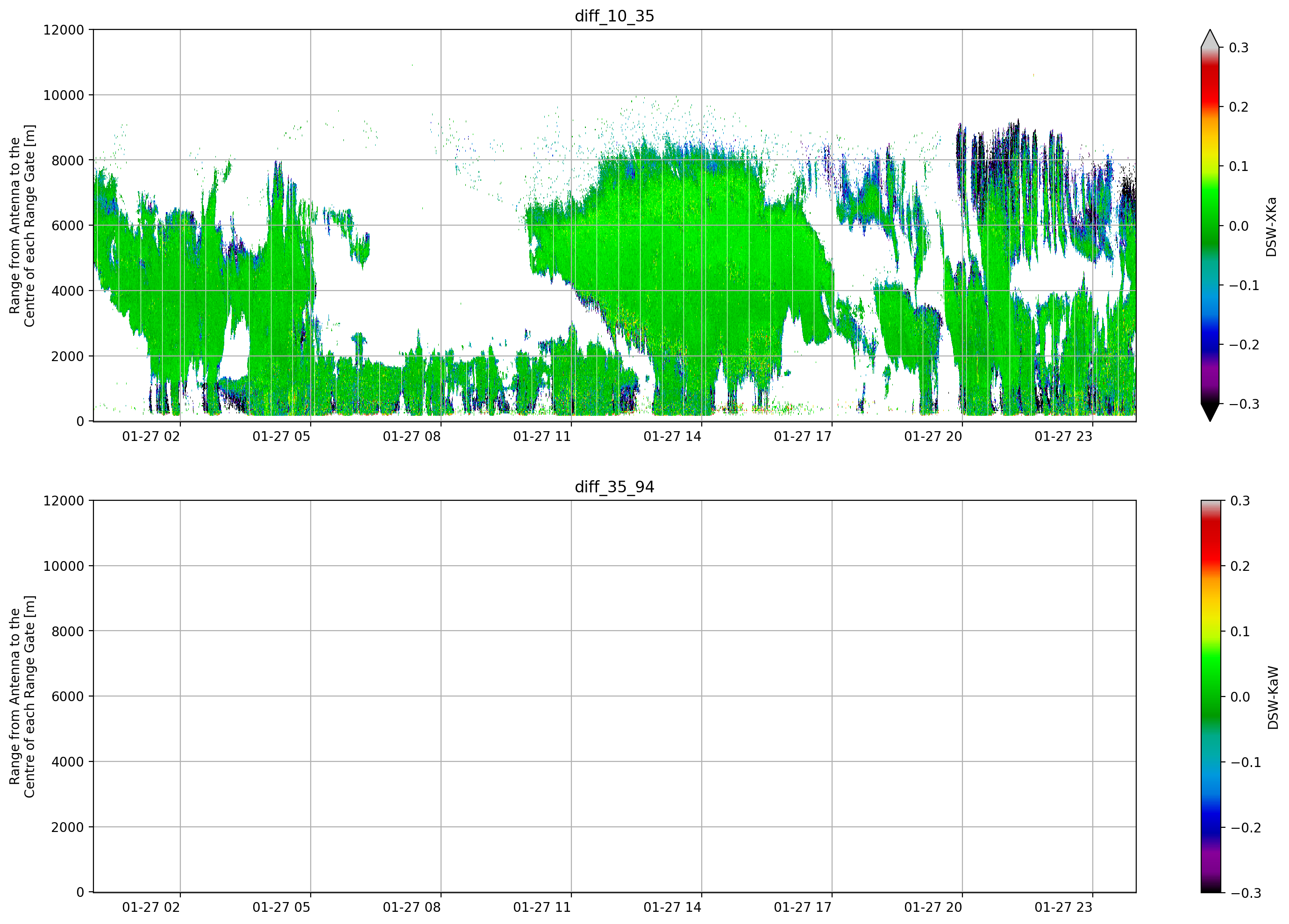
Task: Click the 2000 y tick label of diff_35_94
Action: click(x=68, y=827)
